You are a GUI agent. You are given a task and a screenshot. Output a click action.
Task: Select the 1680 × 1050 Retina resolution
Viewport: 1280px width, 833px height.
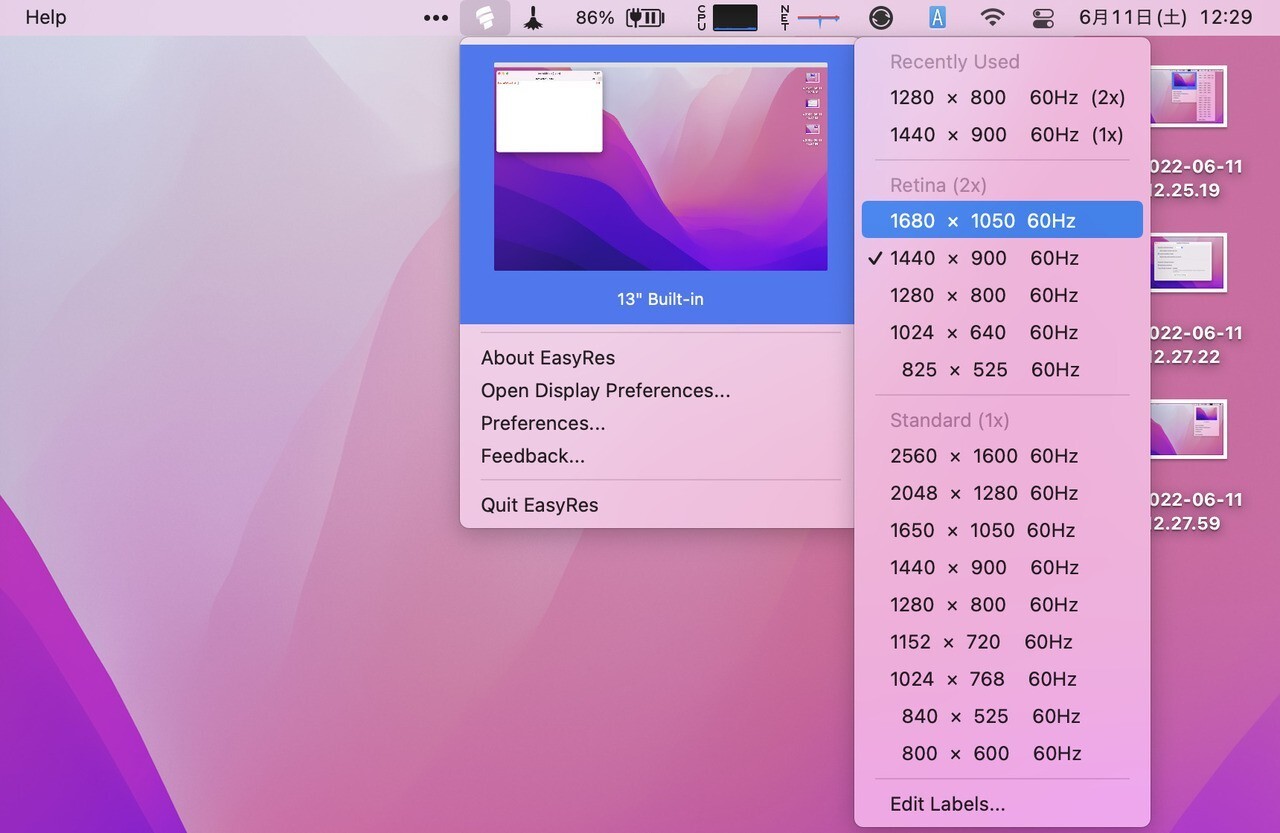pyautogui.click(x=1001, y=220)
